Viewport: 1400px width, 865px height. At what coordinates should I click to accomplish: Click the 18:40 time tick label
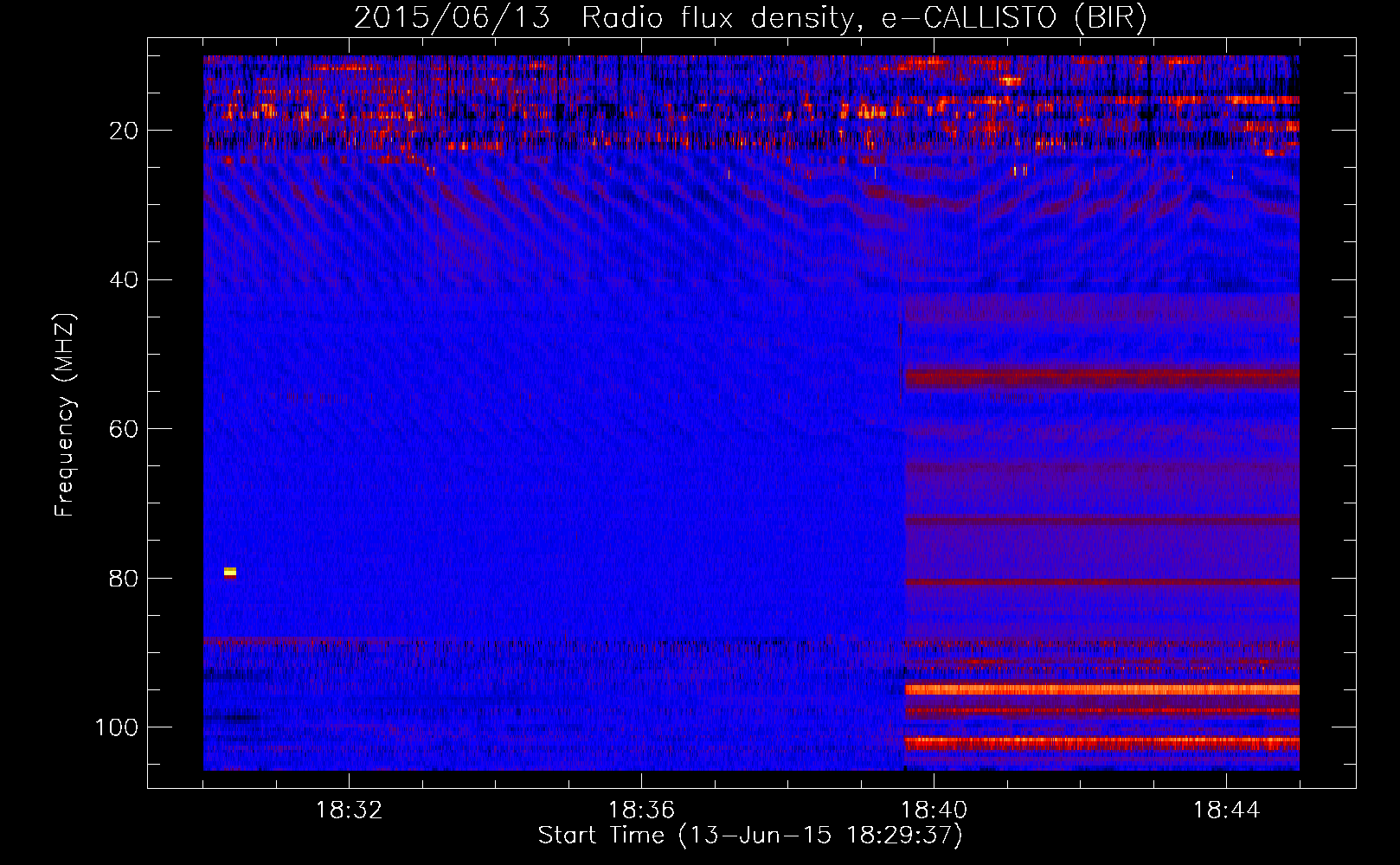pyautogui.click(x=934, y=811)
